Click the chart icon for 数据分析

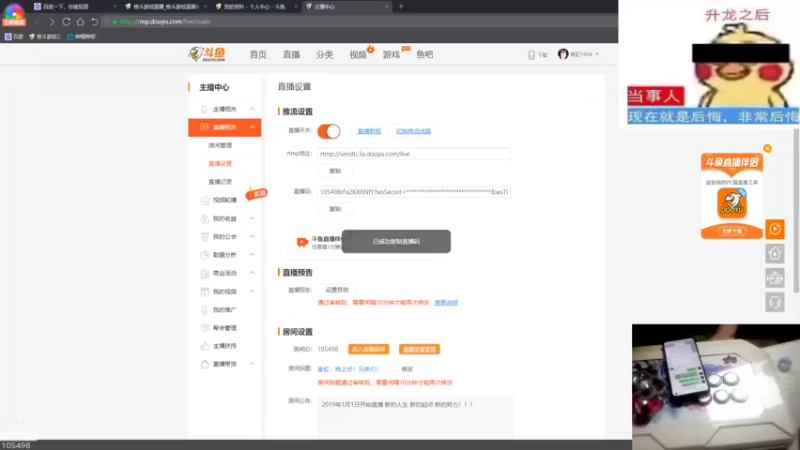click(x=205, y=255)
